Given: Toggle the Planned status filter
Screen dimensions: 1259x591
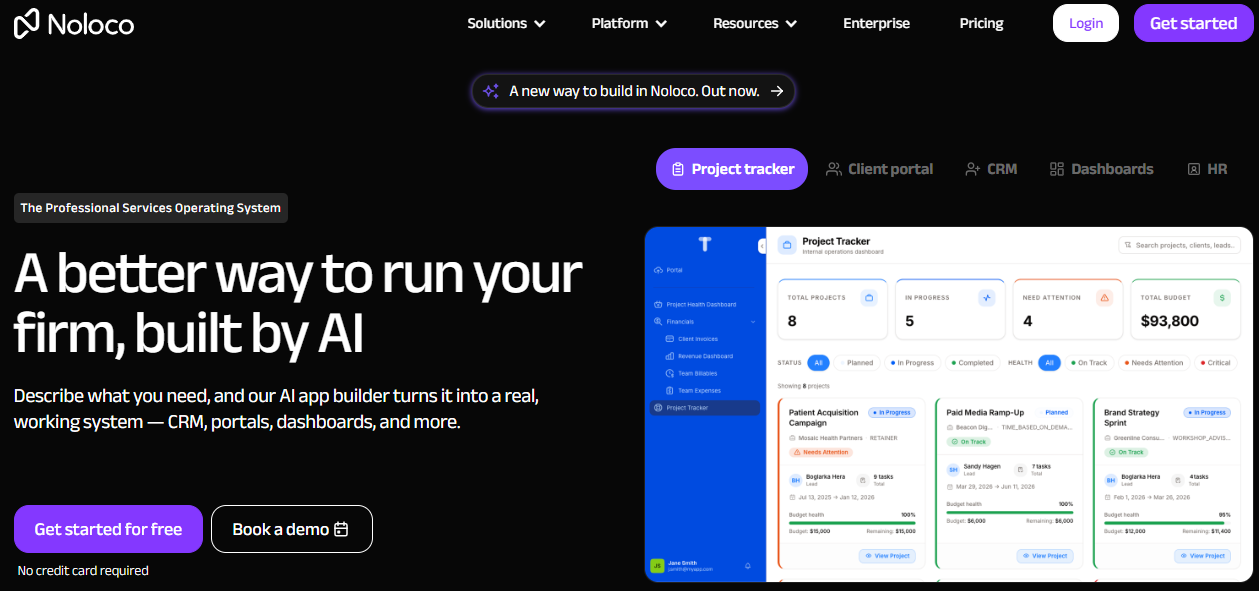Looking at the screenshot, I should (x=858, y=363).
